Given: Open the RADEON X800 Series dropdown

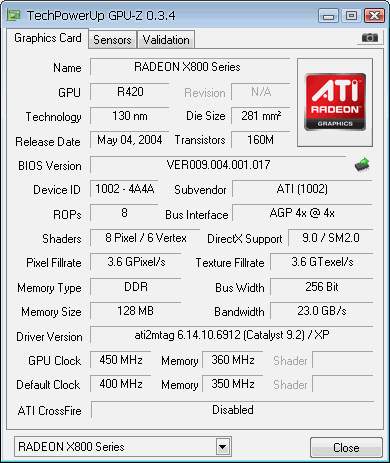Looking at the screenshot, I should [223, 447].
